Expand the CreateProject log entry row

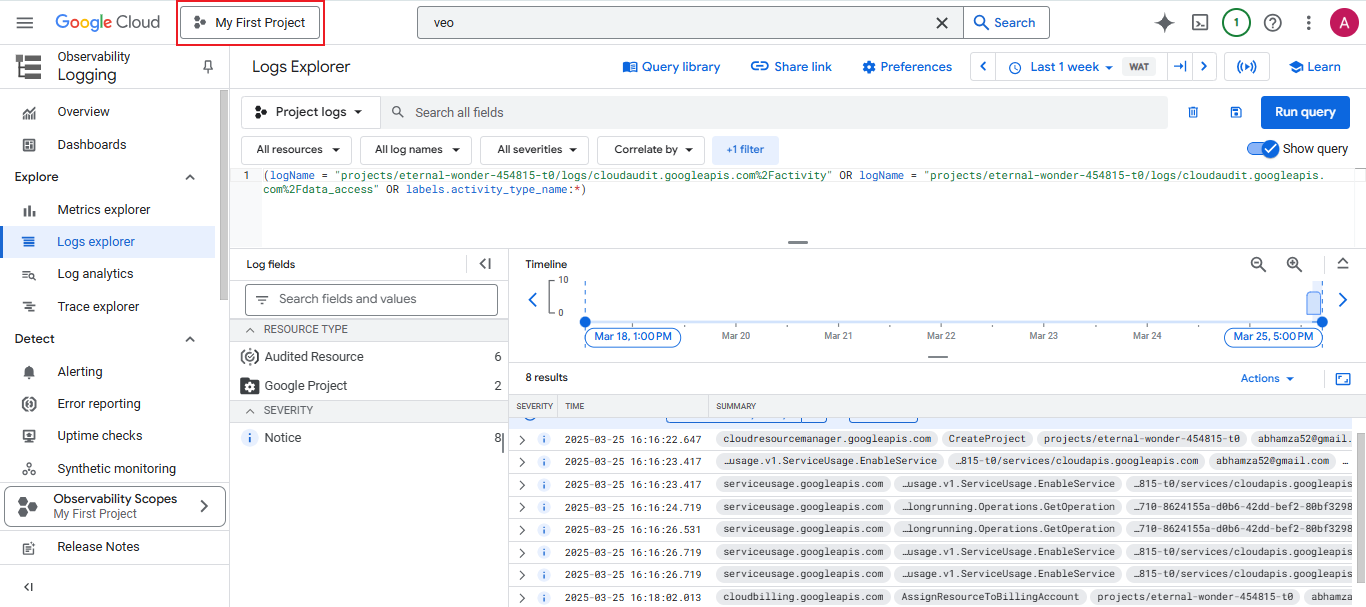coord(522,439)
